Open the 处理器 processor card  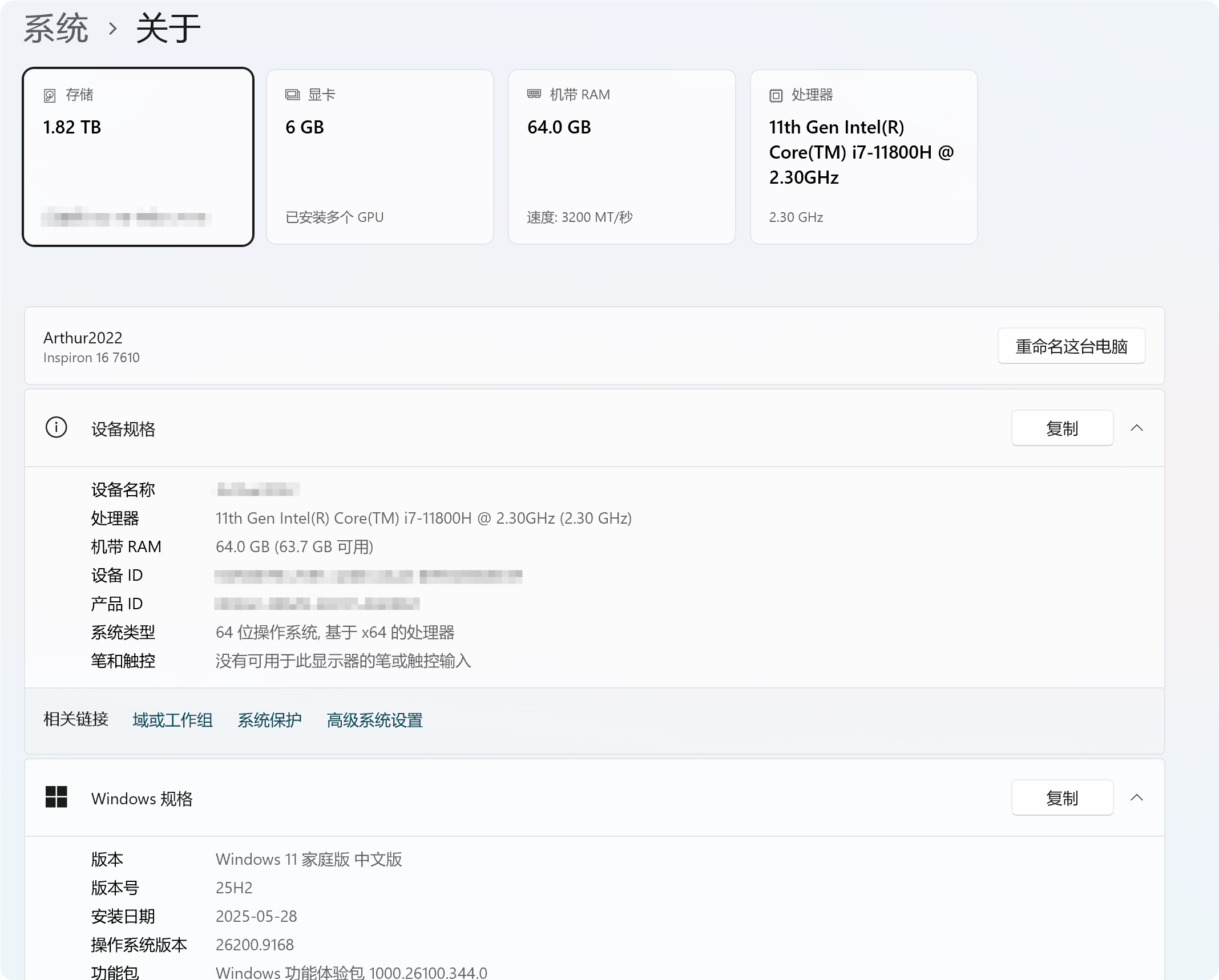pos(864,157)
